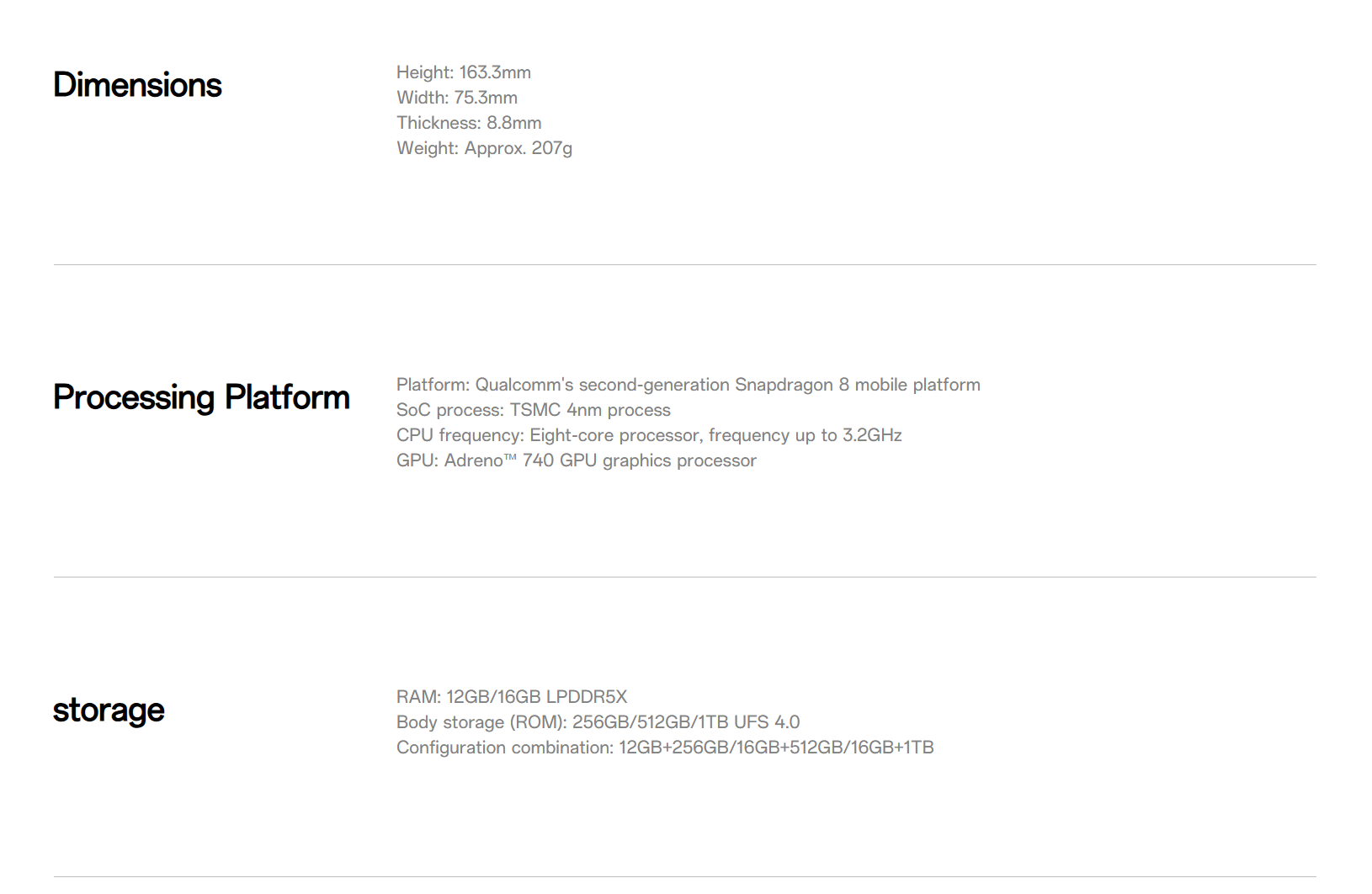Click the Dimensions section heading

point(137,85)
